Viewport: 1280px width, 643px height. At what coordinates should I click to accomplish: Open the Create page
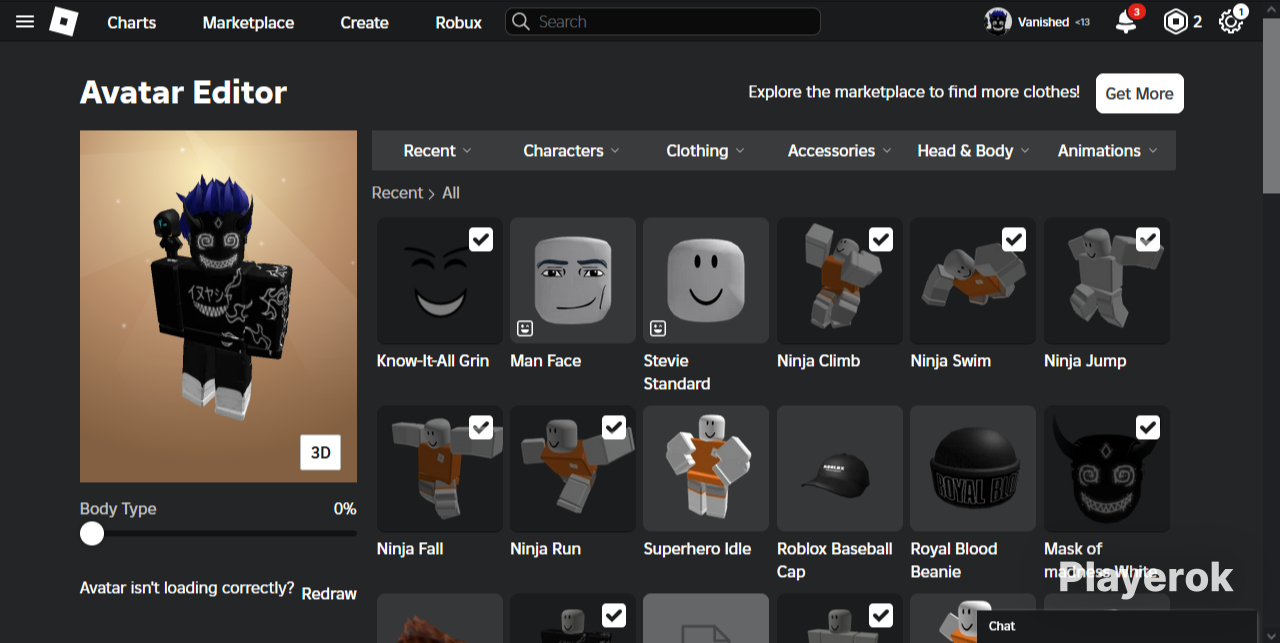(x=364, y=22)
